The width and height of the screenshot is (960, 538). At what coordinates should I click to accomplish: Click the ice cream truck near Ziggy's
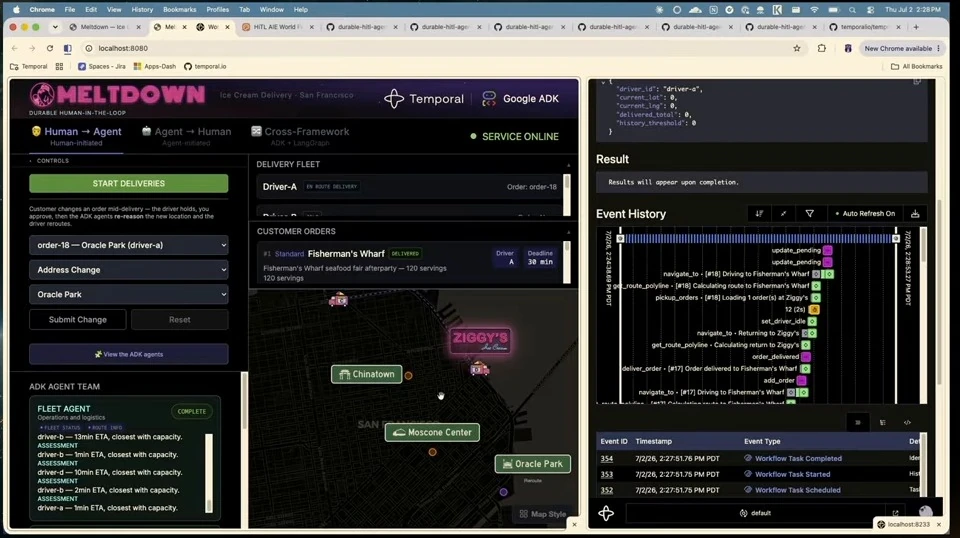[x=479, y=369]
